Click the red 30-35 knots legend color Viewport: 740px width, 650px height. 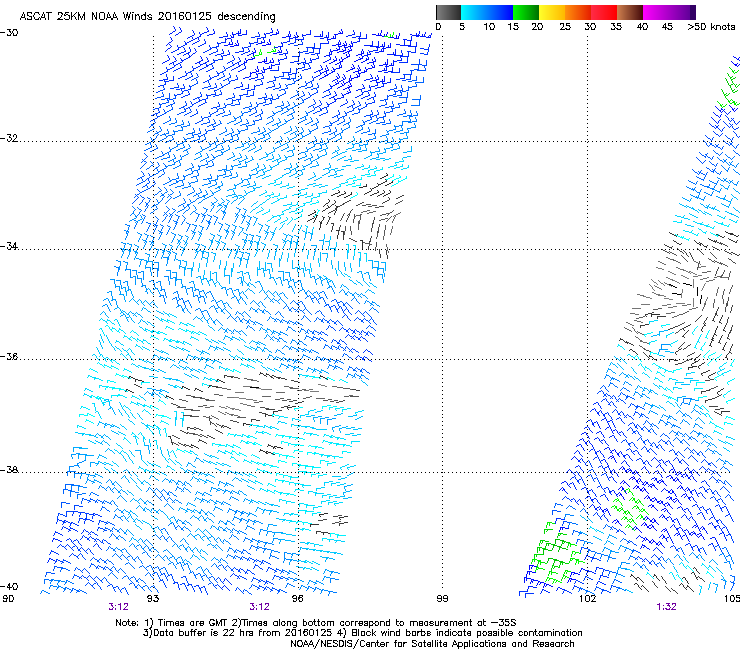click(604, 12)
